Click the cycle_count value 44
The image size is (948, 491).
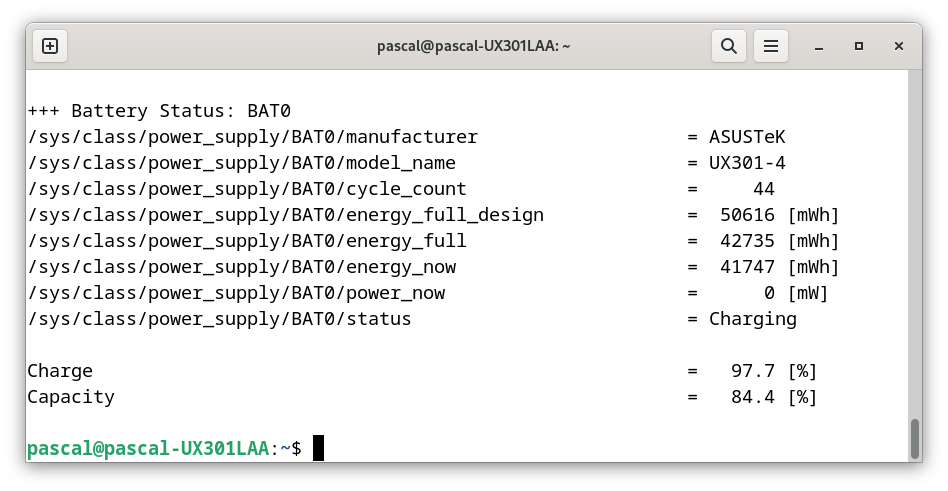(x=764, y=189)
